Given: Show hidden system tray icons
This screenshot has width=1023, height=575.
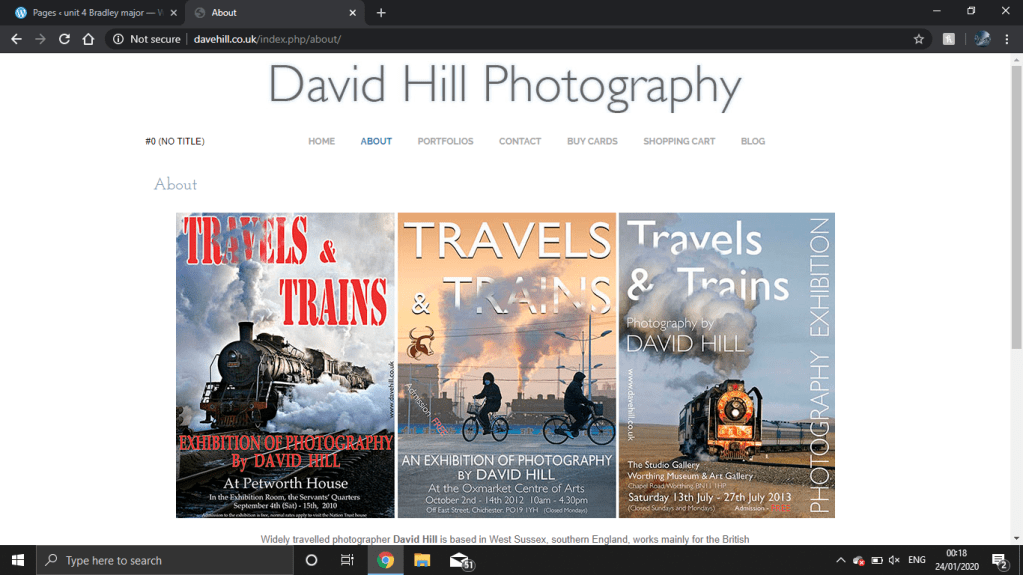Looking at the screenshot, I should (840, 561).
